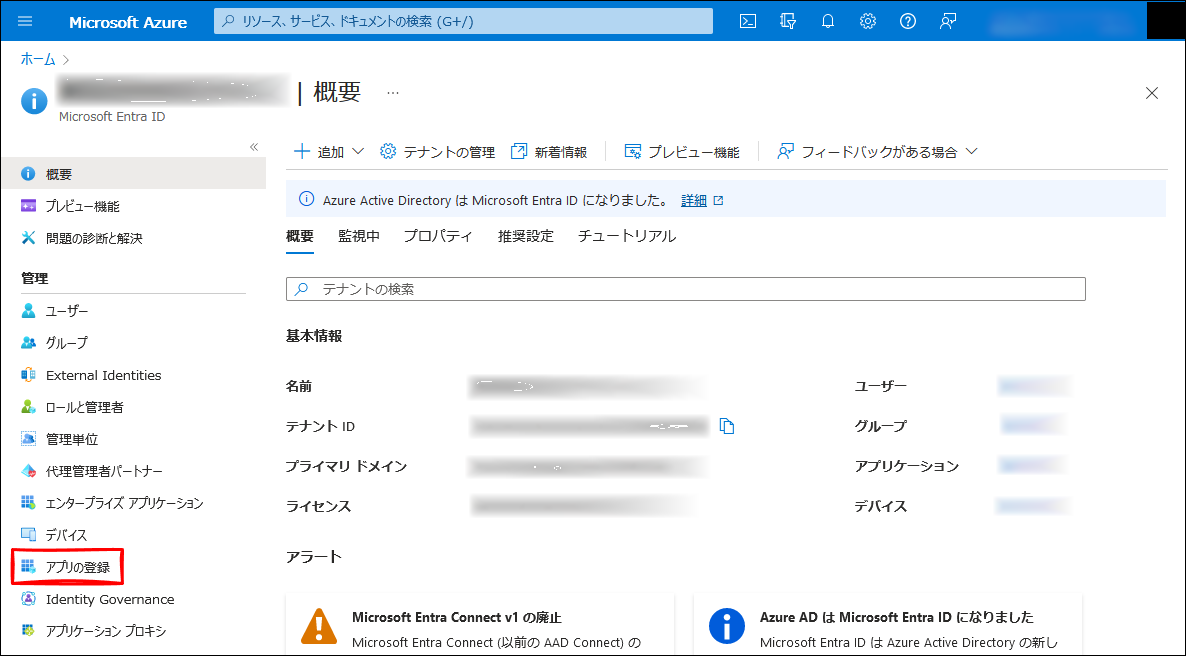Open the more options ellipsis beside 概要
The image size is (1186, 656).
[x=393, y=93]
